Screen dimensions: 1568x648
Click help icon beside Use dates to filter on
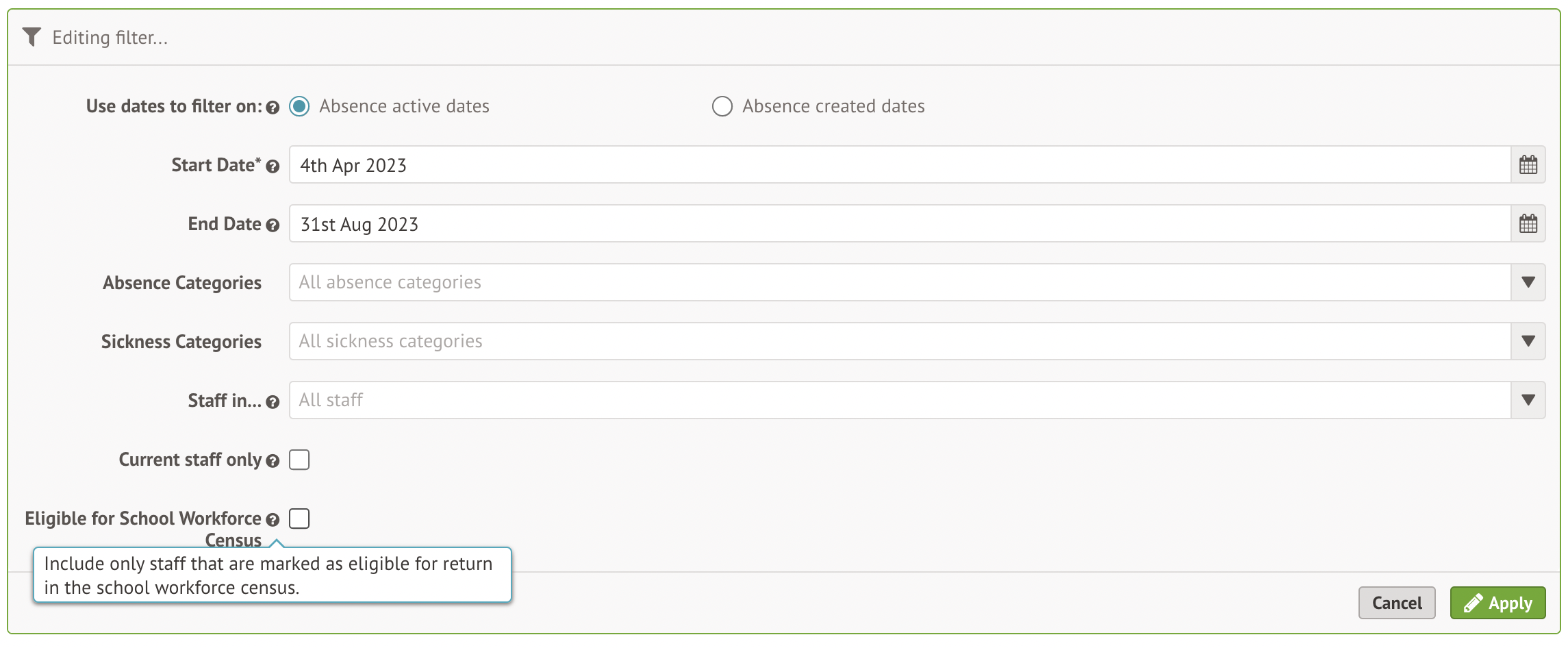pyautogui.click(x=273, y=108)
